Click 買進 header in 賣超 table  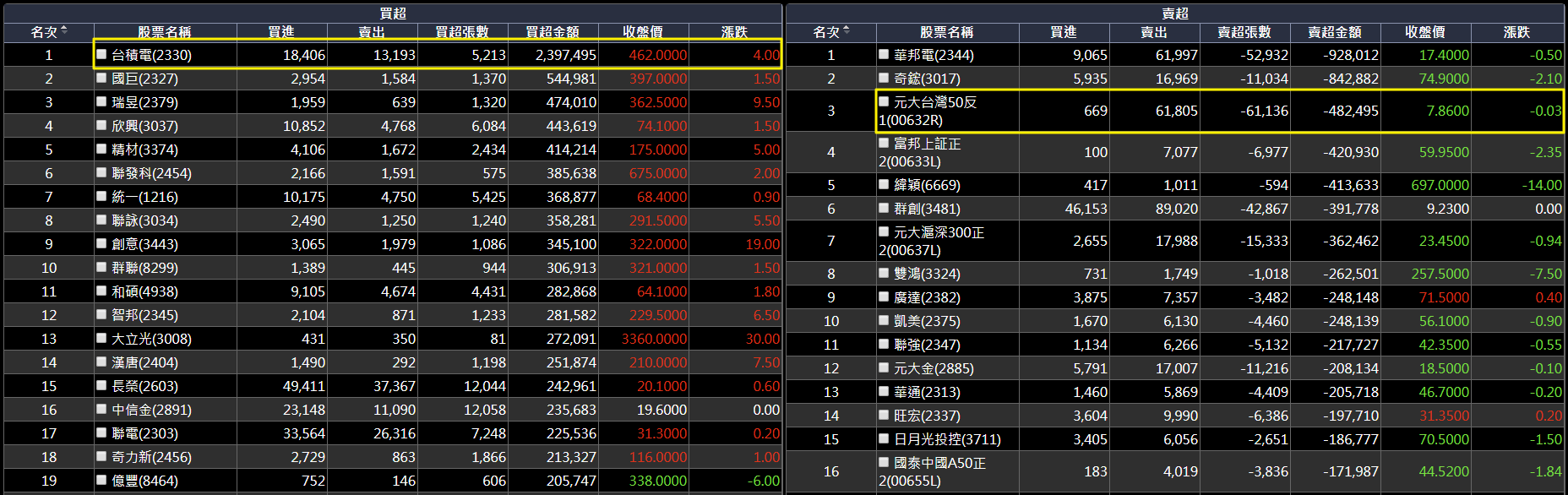click(1064, 32)
